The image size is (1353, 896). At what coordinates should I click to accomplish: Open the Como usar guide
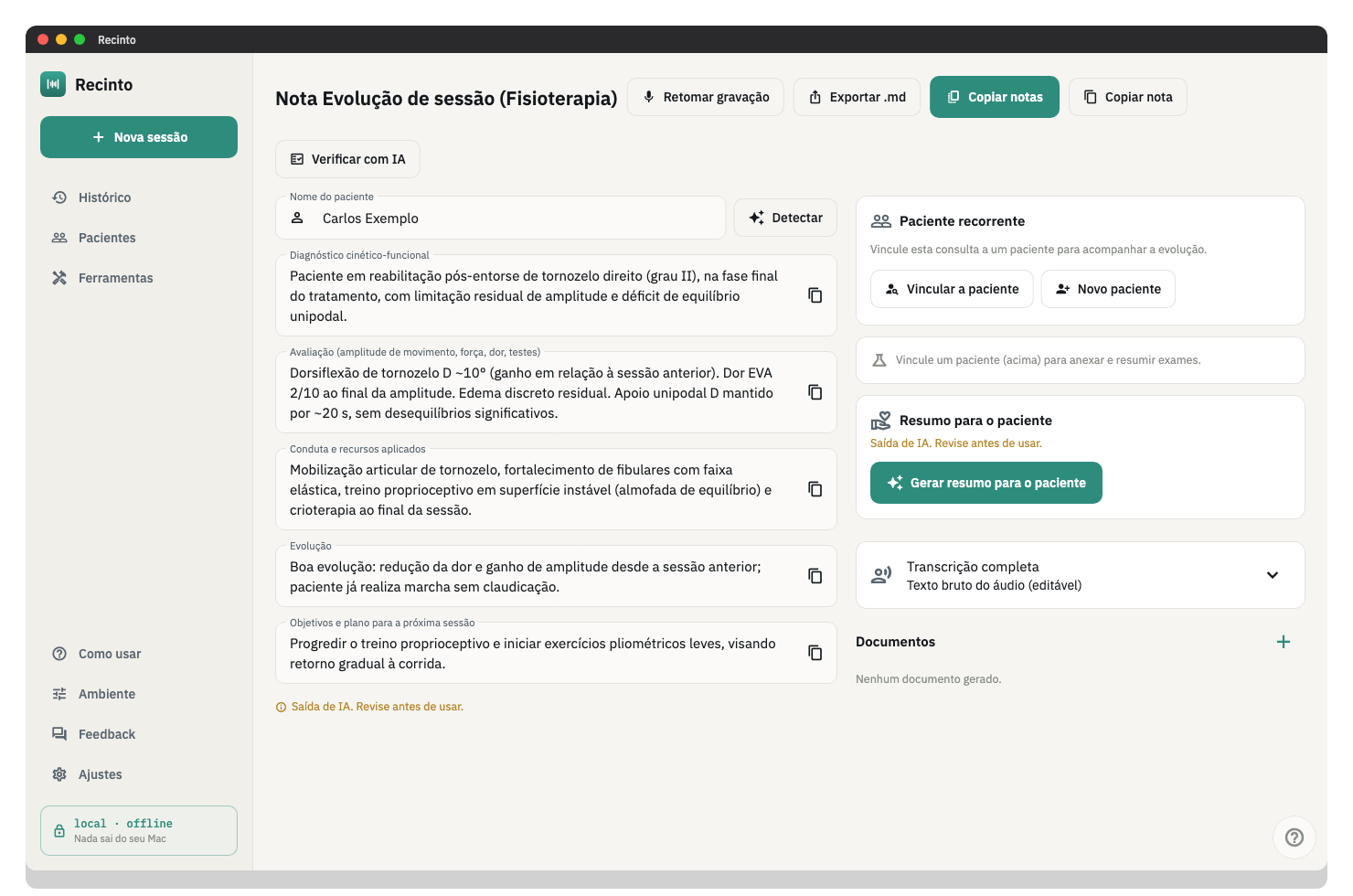[x=139, y=654]
